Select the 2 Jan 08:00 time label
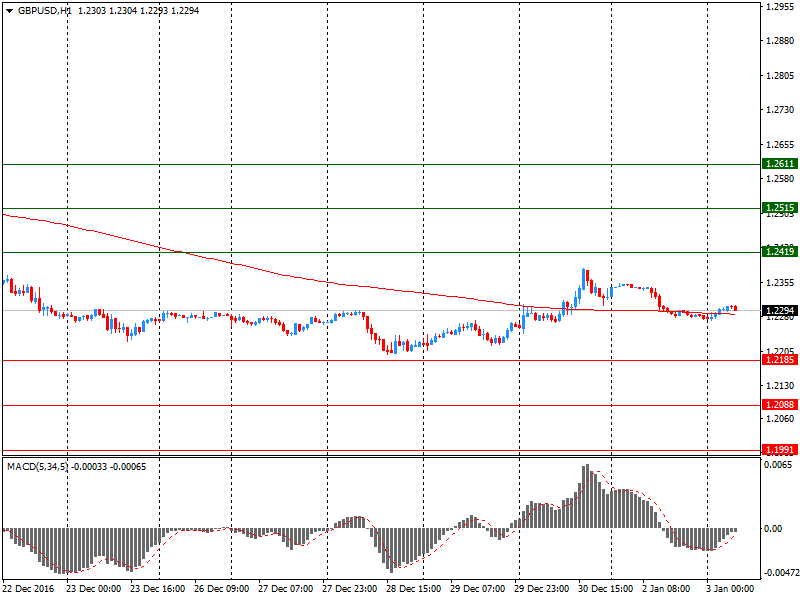This screenshot has height=600, width=800. tap(666, 589)
